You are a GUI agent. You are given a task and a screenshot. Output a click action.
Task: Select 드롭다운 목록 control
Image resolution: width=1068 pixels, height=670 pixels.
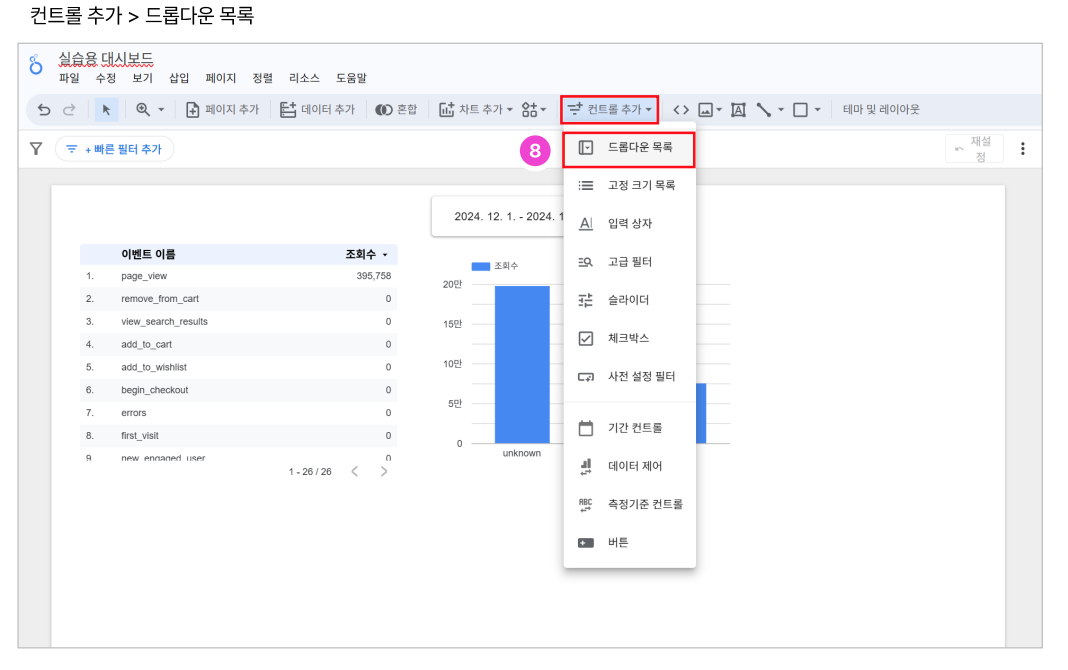(629, 148)
